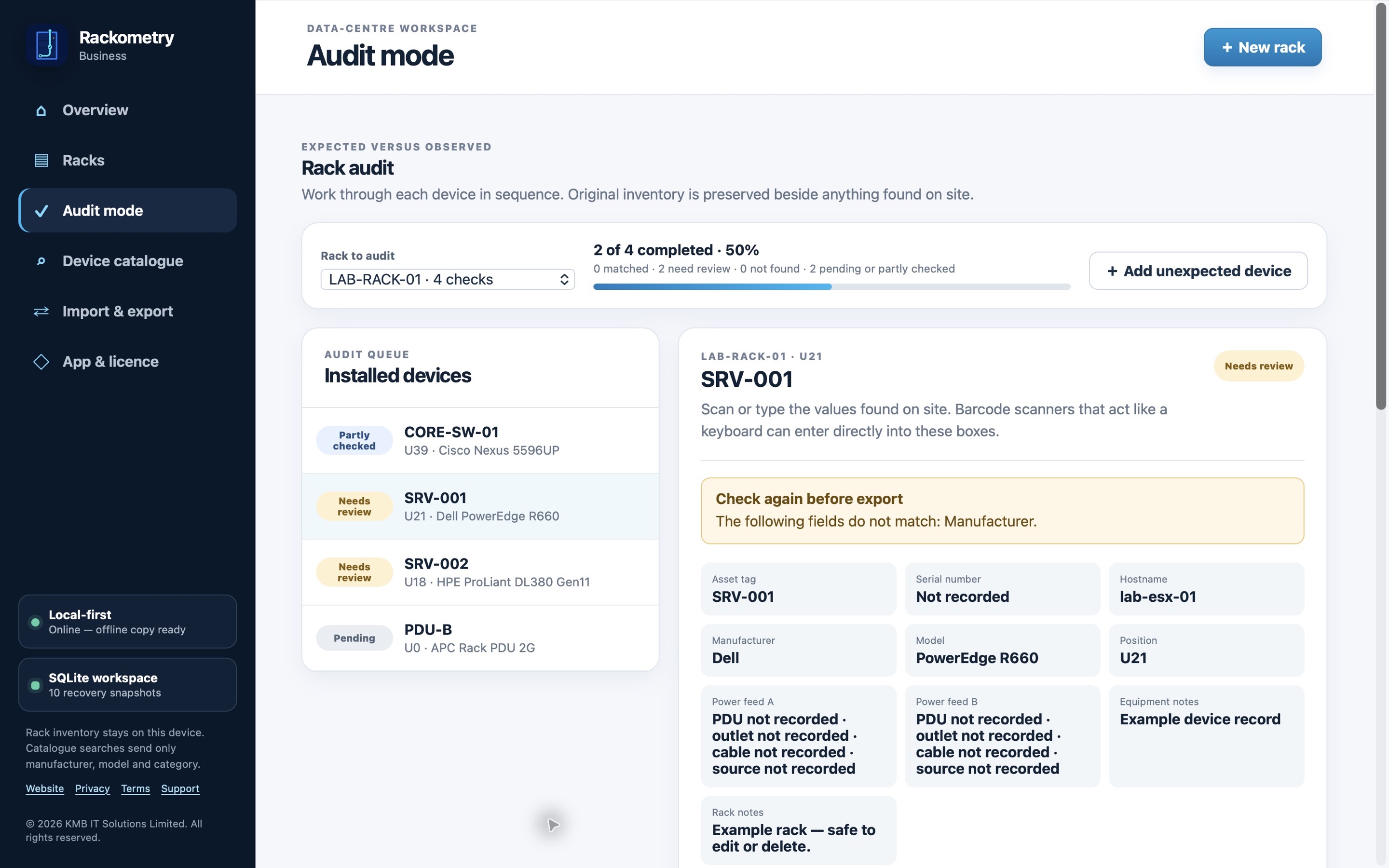Click the SQLite workspace snapshots card

coord(127,685)
